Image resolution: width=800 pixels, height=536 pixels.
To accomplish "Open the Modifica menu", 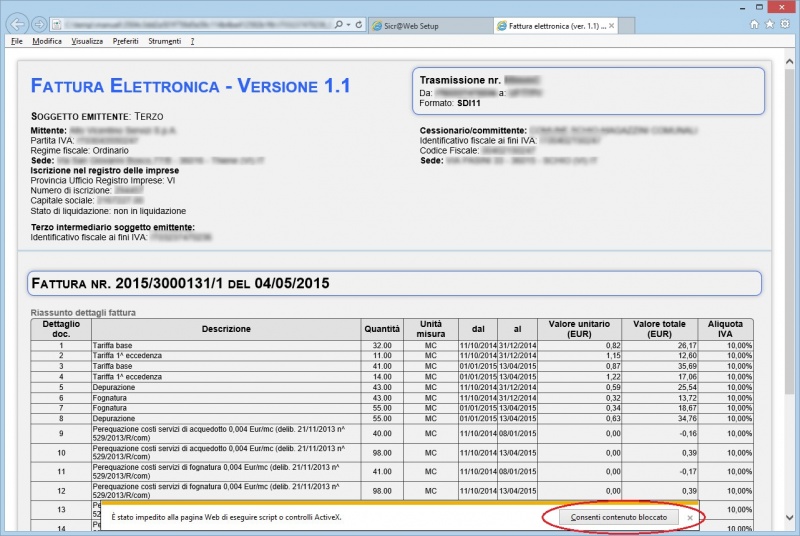I will 47,41.
